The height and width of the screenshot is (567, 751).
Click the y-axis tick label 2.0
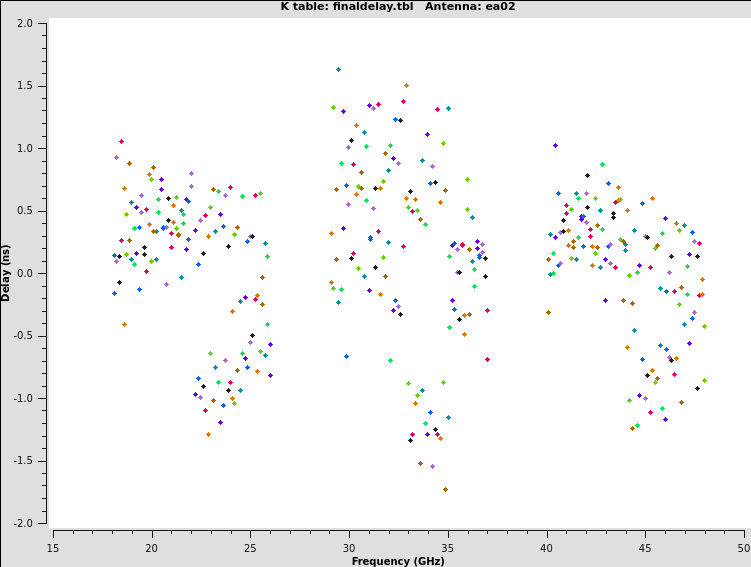click(x=25, y=23)
